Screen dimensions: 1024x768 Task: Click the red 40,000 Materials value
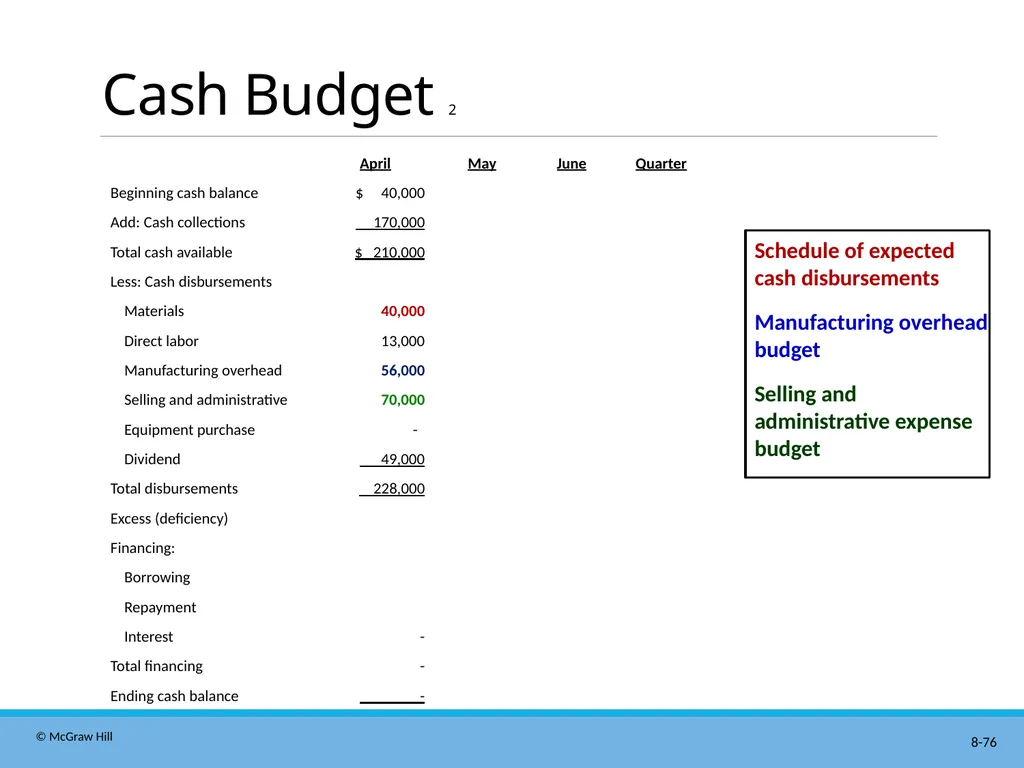pos(403,312)
